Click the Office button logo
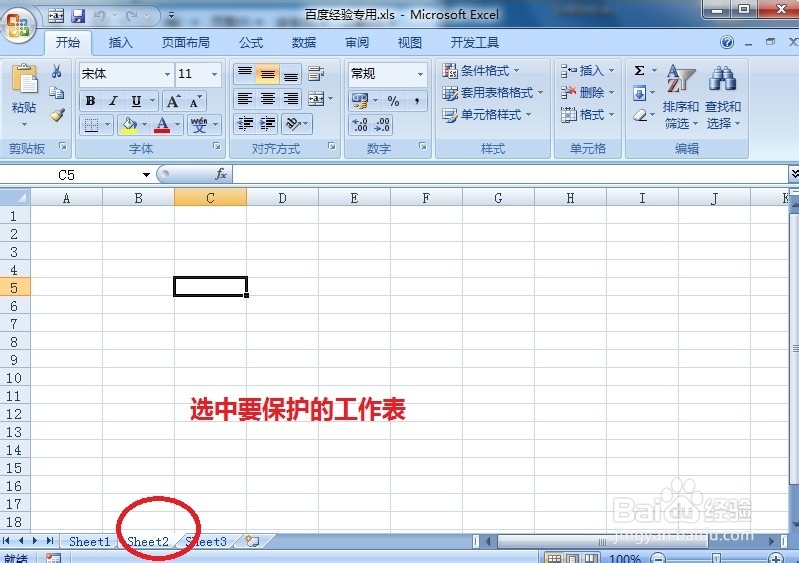Image resolution: width=799 pixels, height=563 pixels. pyautogui.click(x=18, y=25)
